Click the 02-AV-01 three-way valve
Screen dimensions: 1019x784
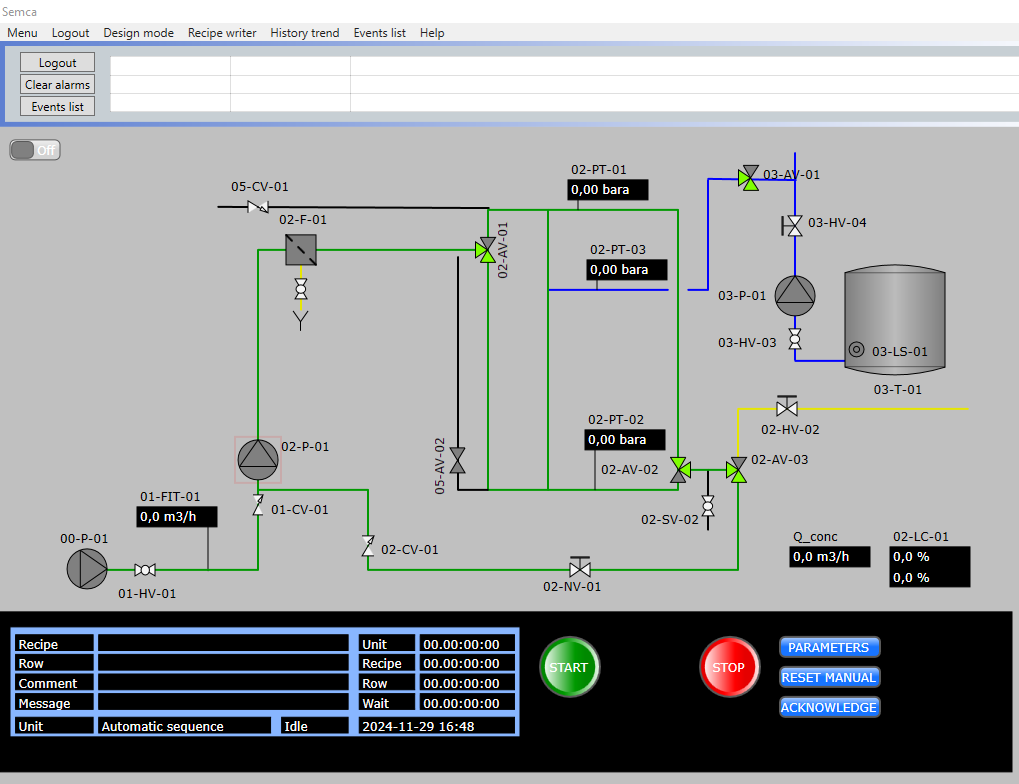tap(486, 250)
